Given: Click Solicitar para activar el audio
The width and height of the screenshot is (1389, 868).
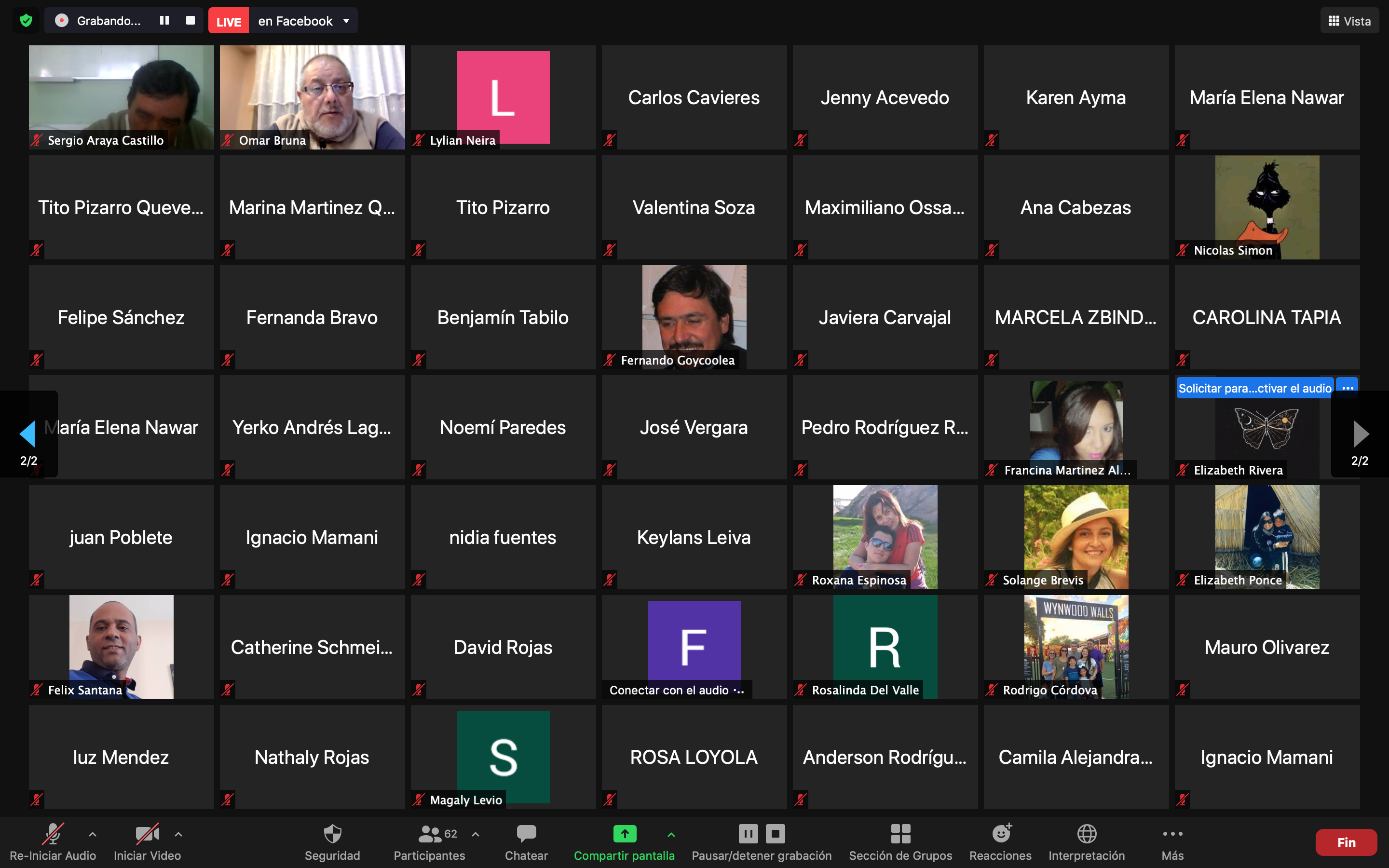Looking at the screenshot, I should click(x=1254, y=388).
